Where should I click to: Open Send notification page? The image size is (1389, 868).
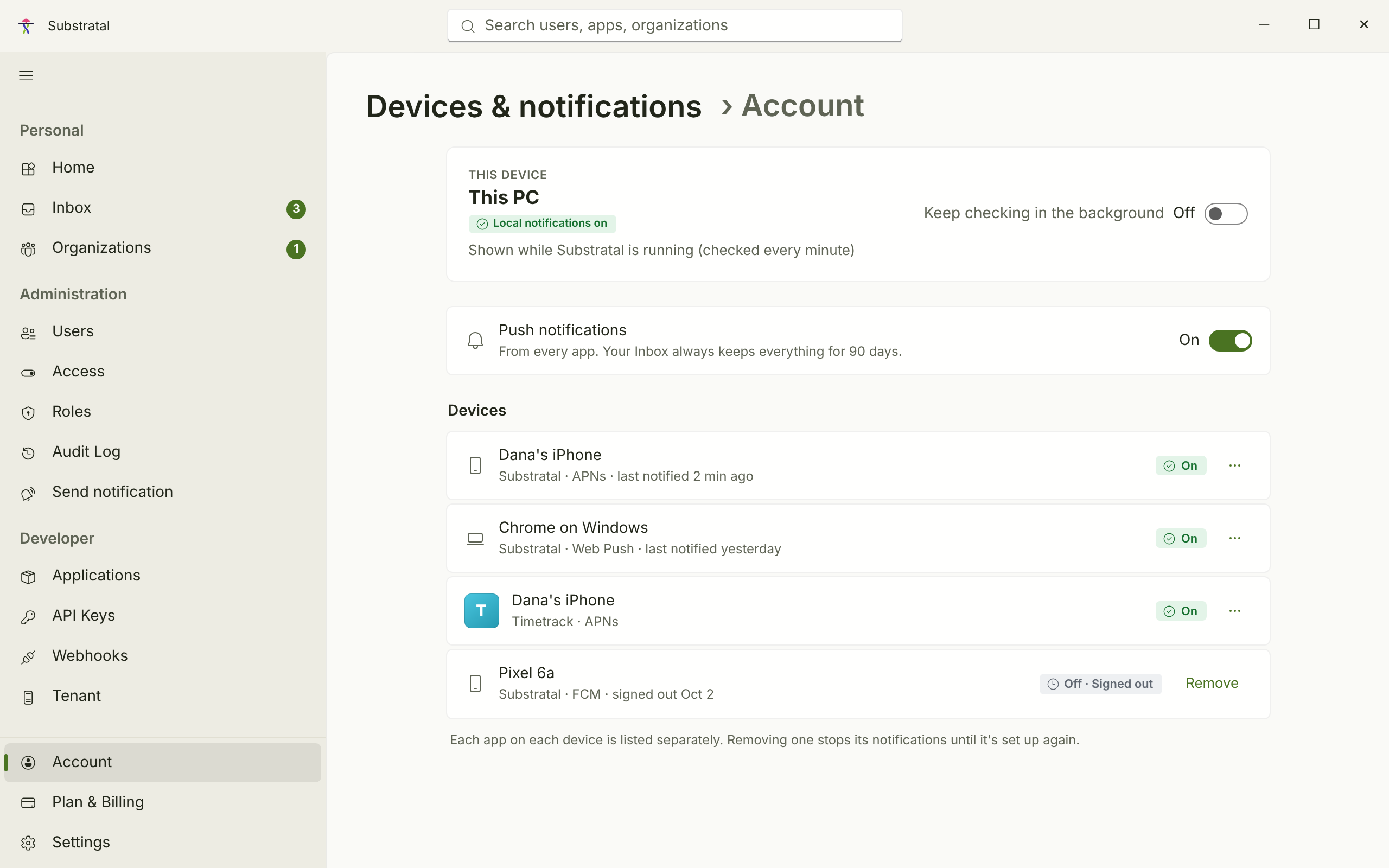coord(163,492)
